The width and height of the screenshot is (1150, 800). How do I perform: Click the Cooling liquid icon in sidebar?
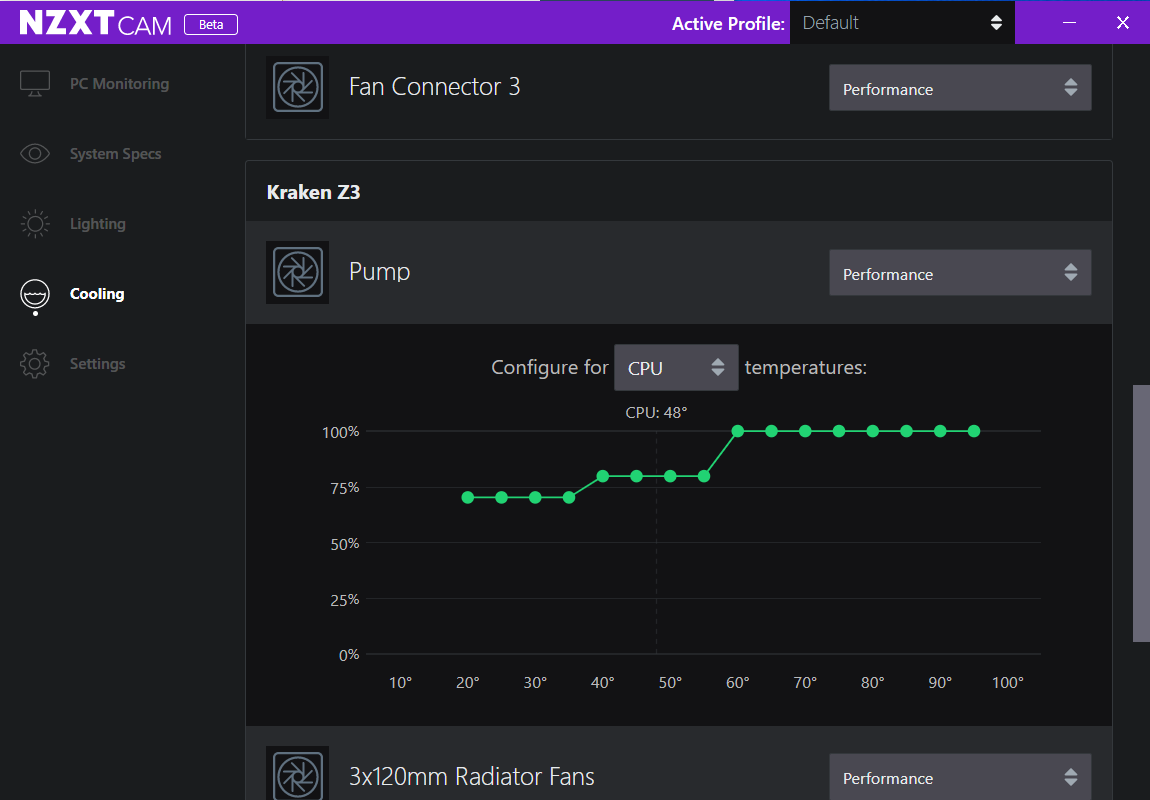pyautogui.click(x=35, y=295)
